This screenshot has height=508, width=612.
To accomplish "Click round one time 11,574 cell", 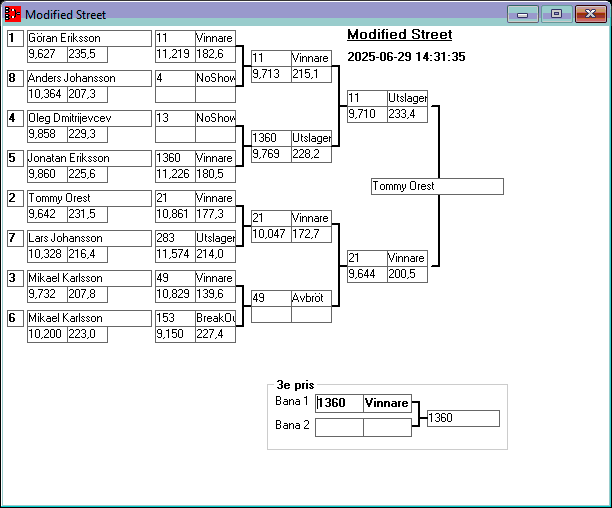I will click(175, 254).
